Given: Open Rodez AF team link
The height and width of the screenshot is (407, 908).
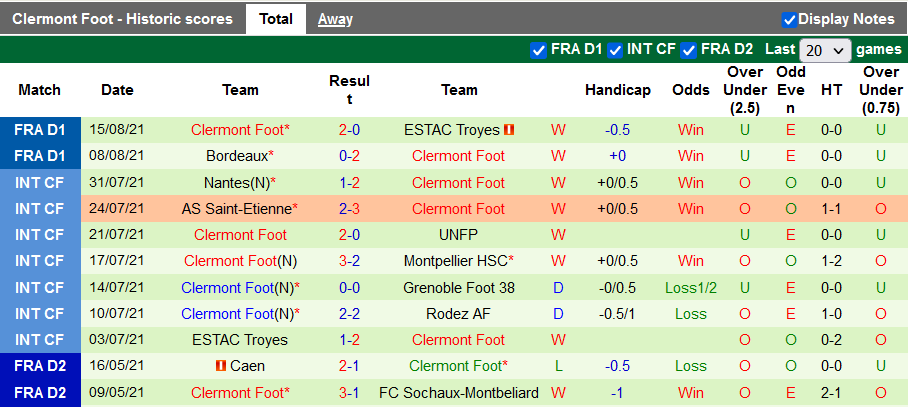Looking at the screenshot, I should pyautogui.click(x=459, y=313).
